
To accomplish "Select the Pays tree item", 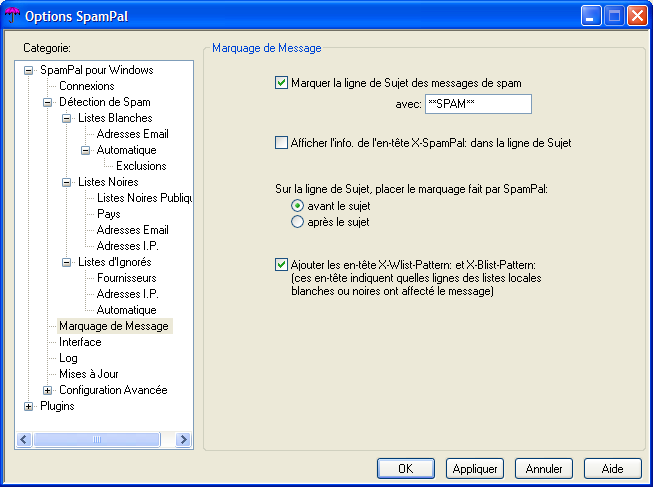I will point(109,214).
